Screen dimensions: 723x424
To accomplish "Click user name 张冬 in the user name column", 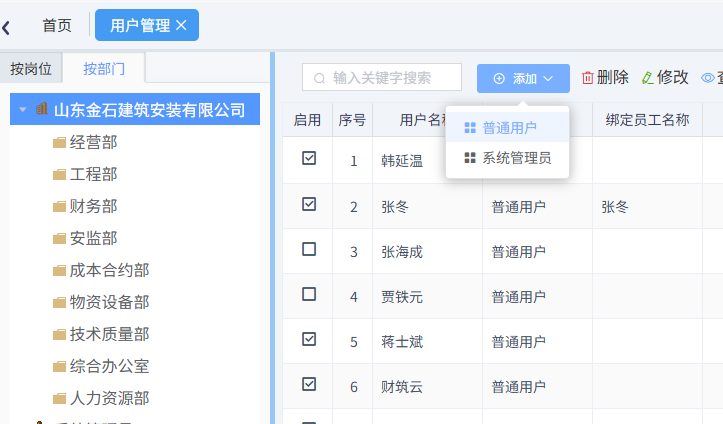I will pos(395,207).
